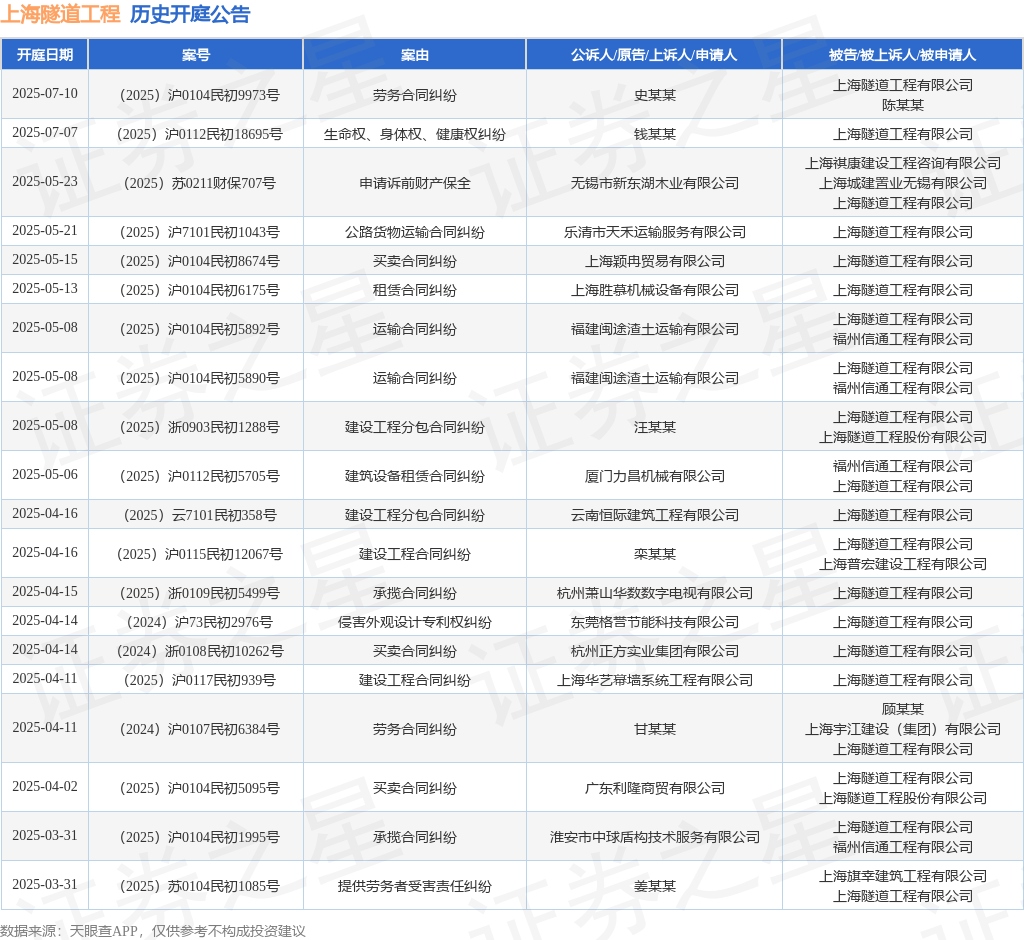This screenshot has width=1024, height=940.
Task: Select defendant 上海旗幸建筑工程有限公司
Action: click(903, 877)
